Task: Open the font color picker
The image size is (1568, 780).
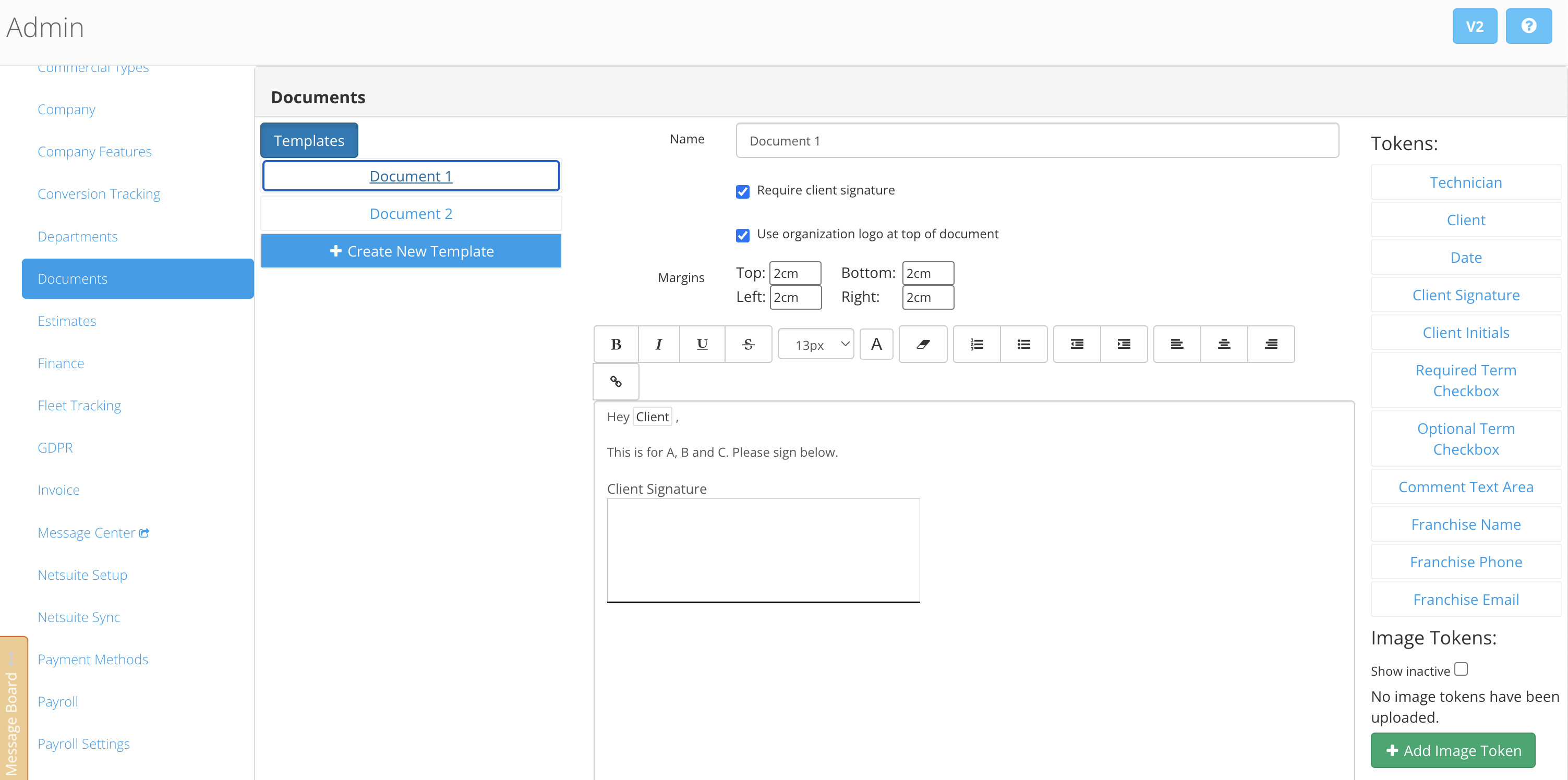Action: [x=876, y=344]
